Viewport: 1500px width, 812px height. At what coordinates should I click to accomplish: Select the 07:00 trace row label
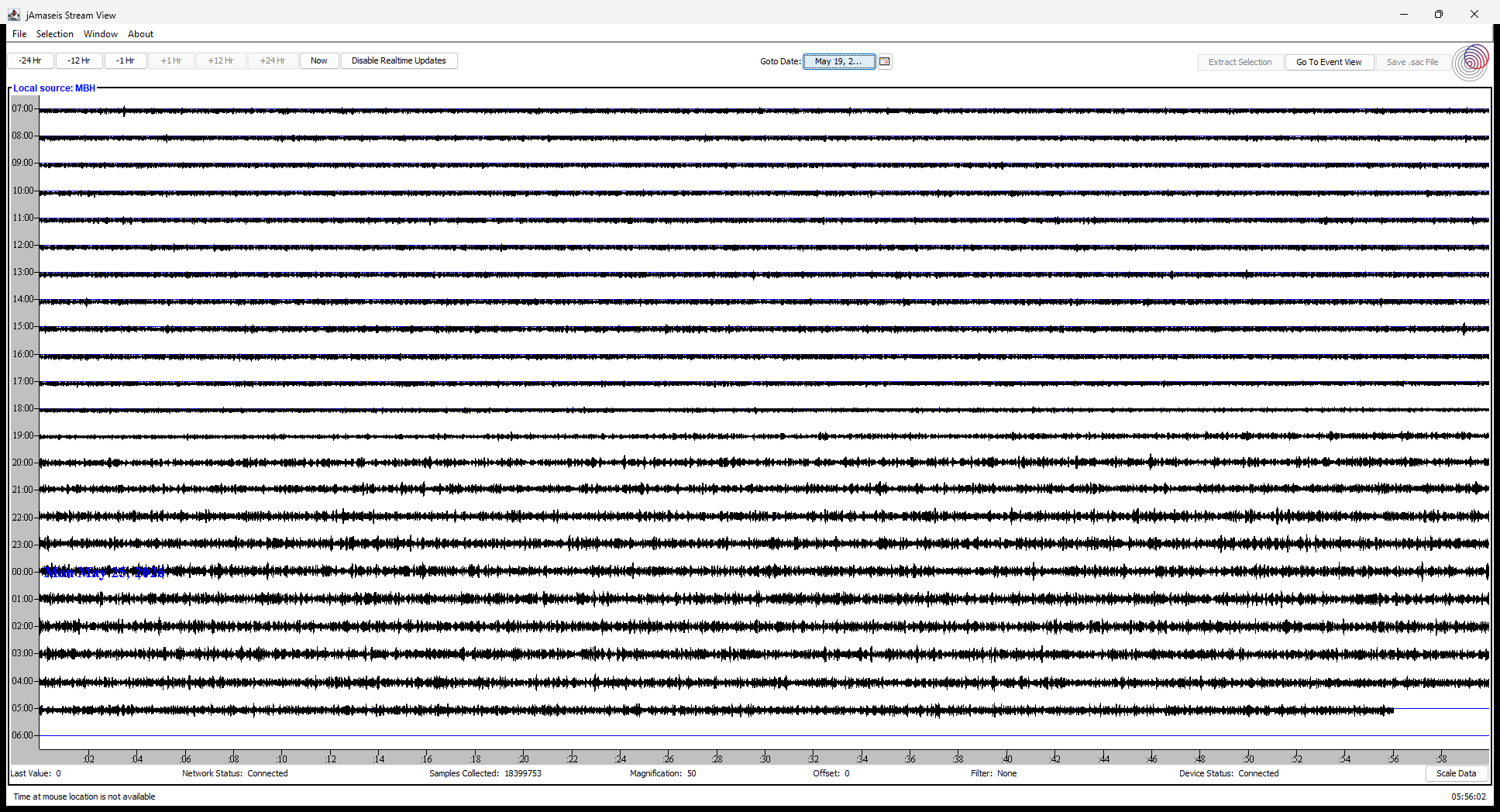(22, 108)
